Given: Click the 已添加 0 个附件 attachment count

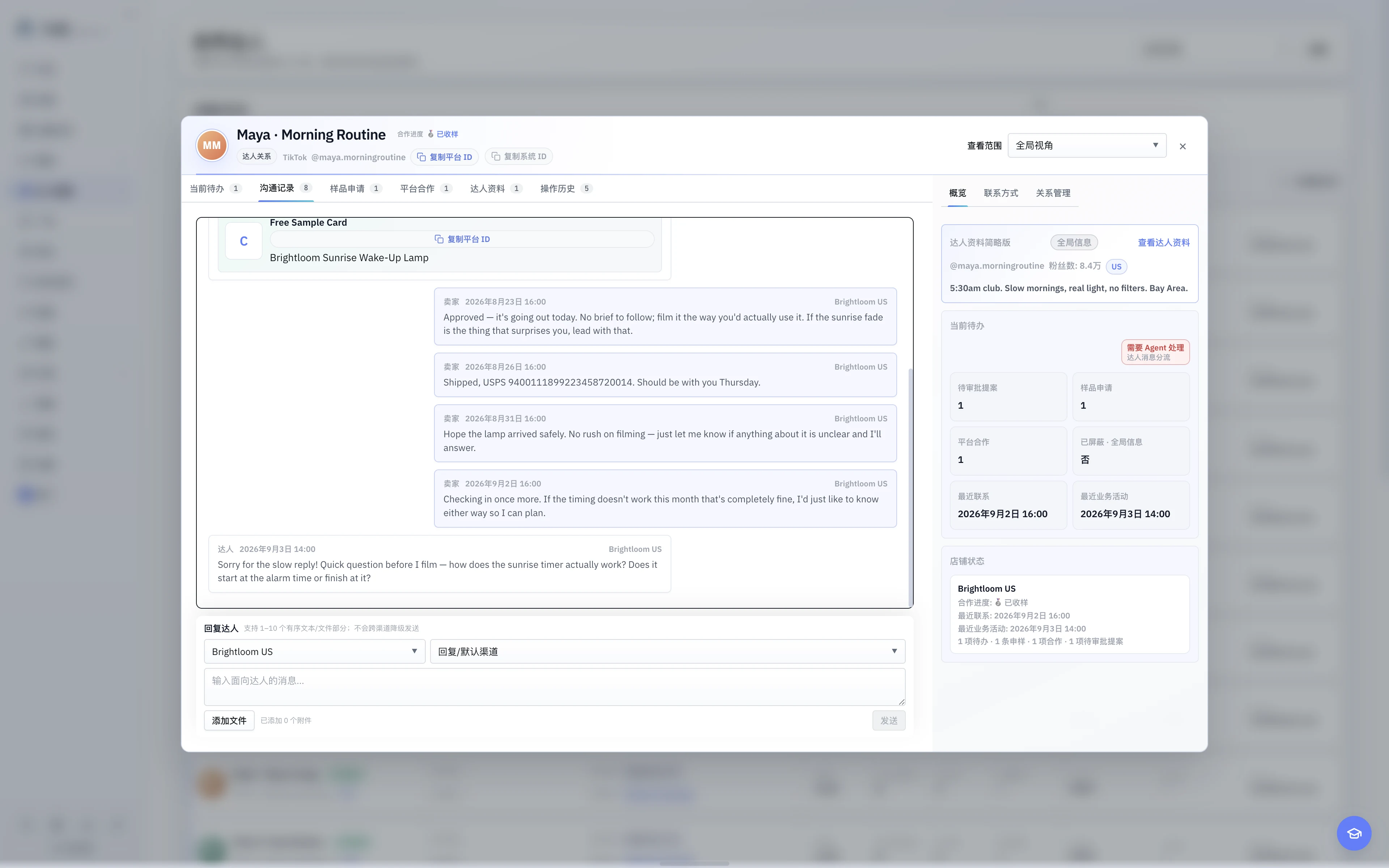Looking at the screenshot, I should (x=286, y=720).
